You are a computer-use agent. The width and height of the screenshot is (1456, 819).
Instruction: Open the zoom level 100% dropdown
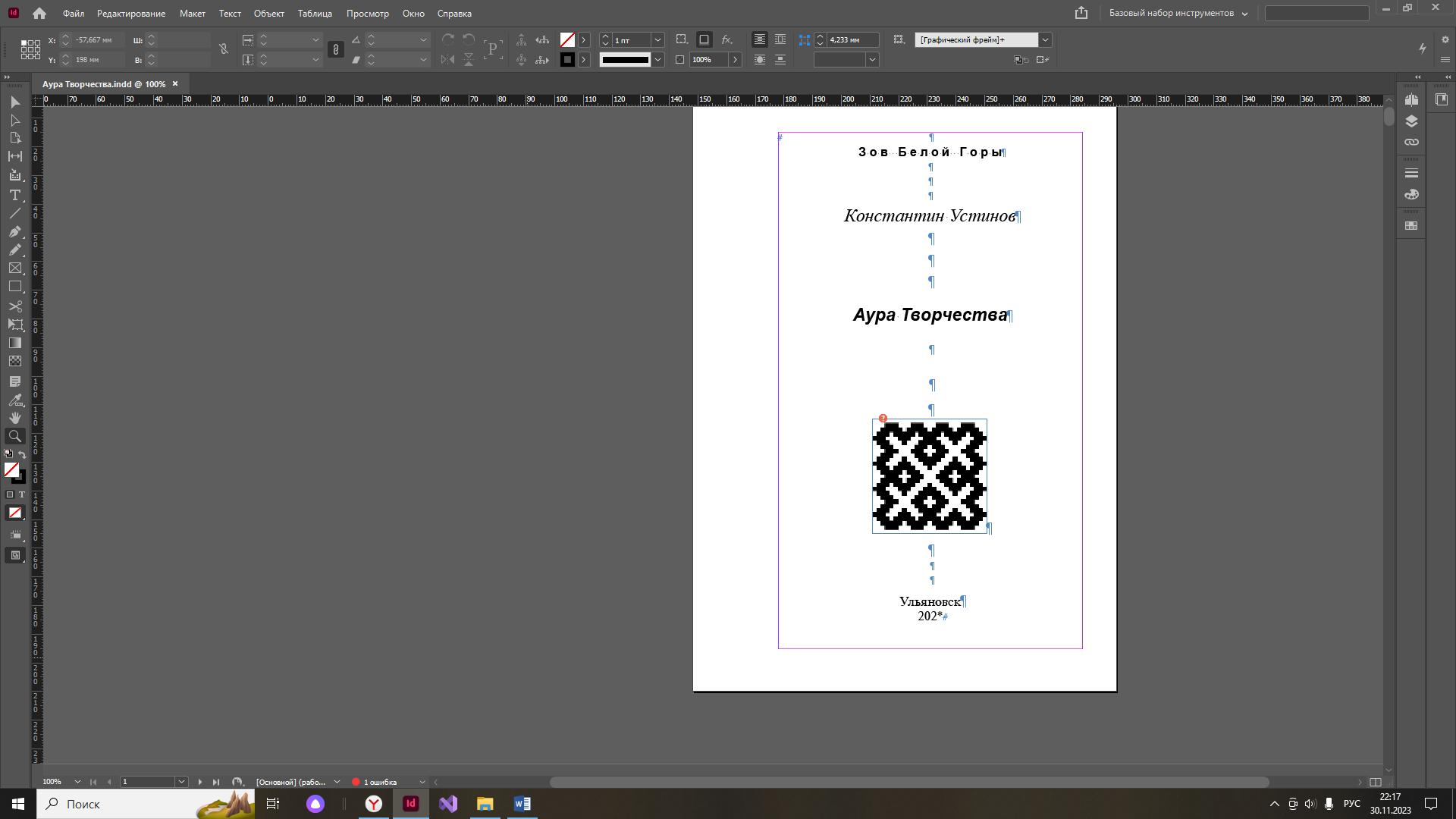[x=77, y=782]
